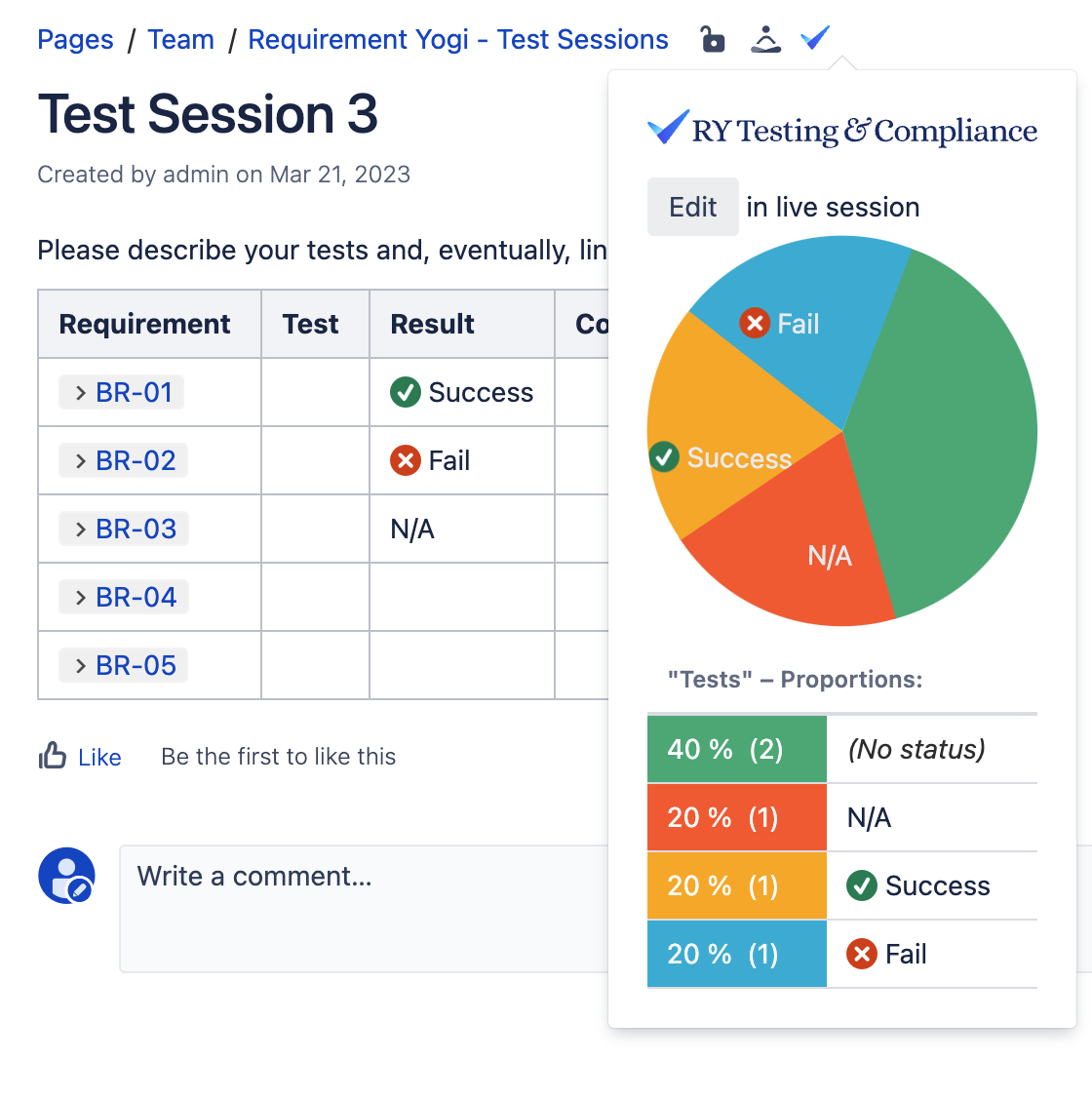The width and height of the screenshot is (1092, 1100).
Task: Open the Pages breadcrumb menu item
Action: (x=74, y=39)
